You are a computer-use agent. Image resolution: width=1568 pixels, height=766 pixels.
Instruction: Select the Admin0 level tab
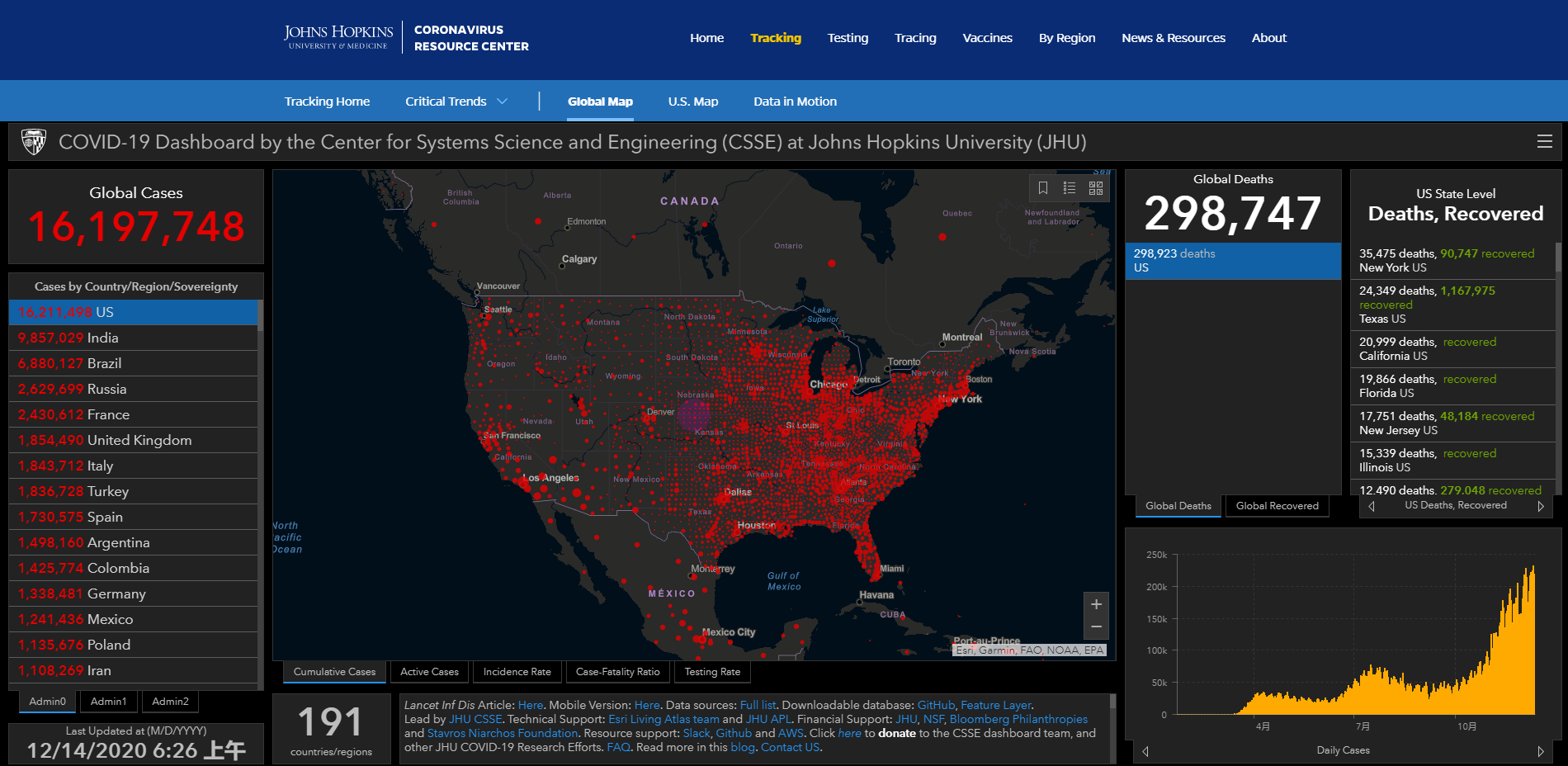pyautogui.click(x=47, y=702)
